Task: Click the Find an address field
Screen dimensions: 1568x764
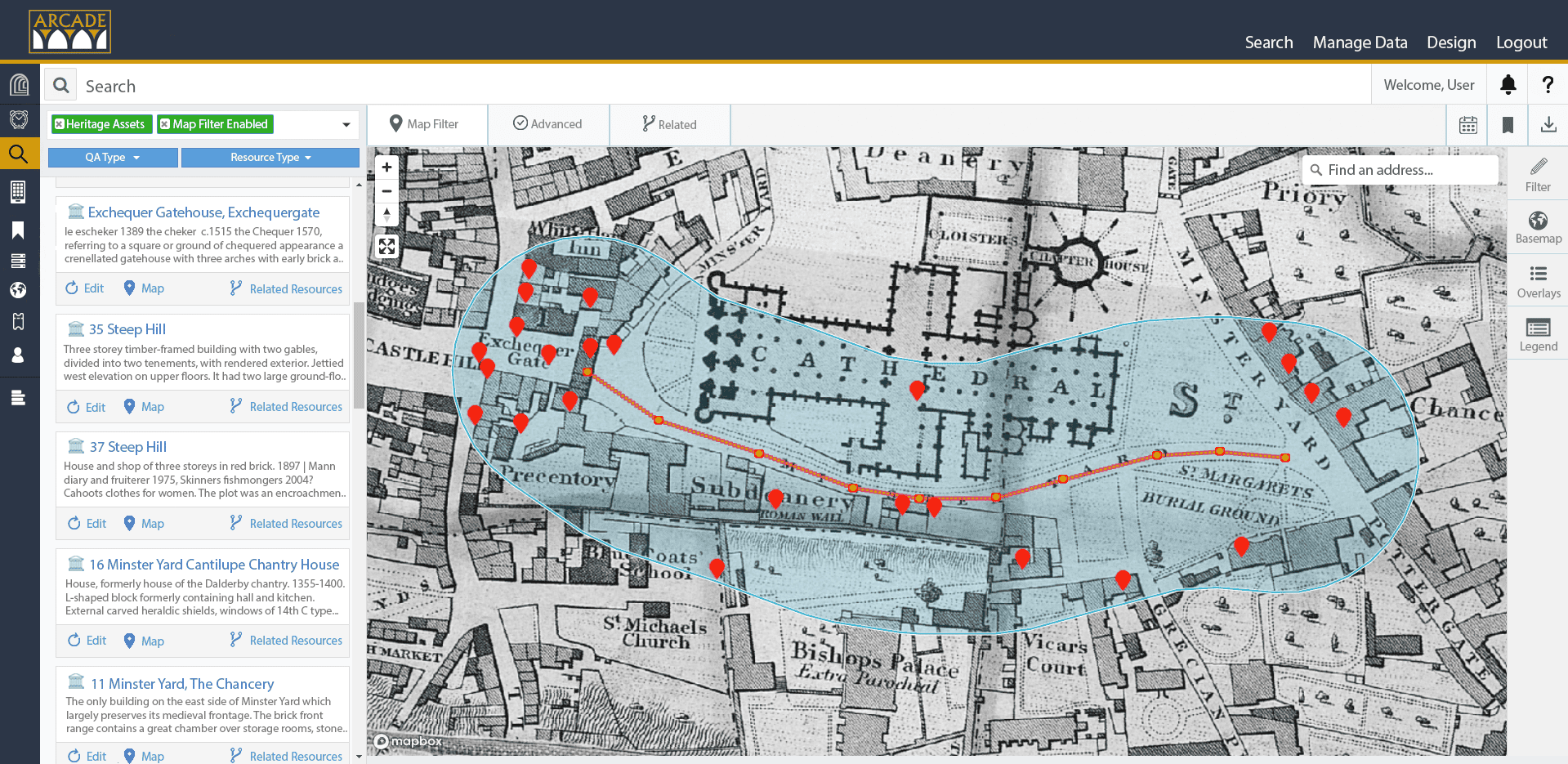Action: 1400,170
